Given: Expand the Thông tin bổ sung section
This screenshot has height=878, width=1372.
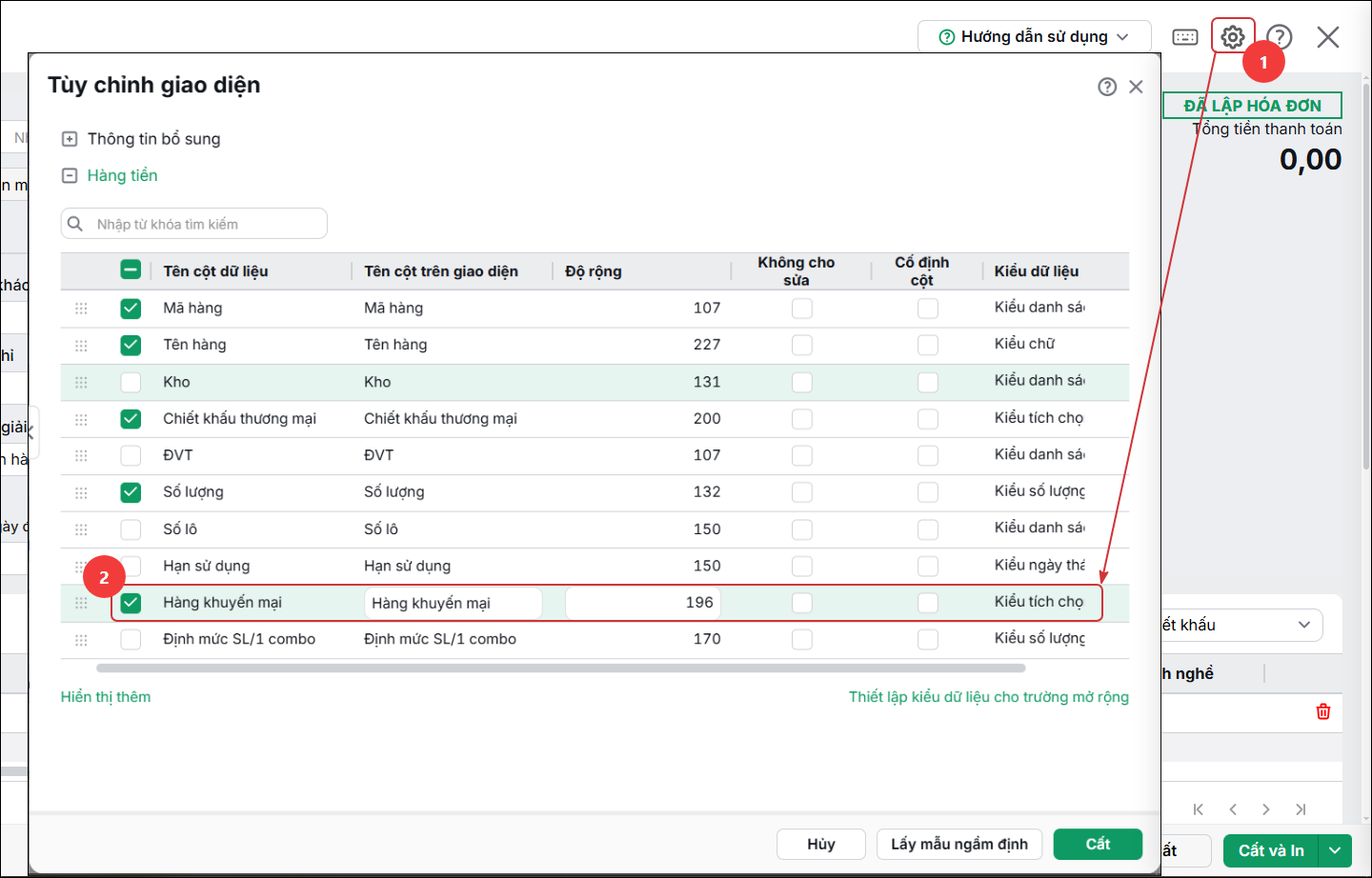Looking at the screenshot, I should click(70, 139).
